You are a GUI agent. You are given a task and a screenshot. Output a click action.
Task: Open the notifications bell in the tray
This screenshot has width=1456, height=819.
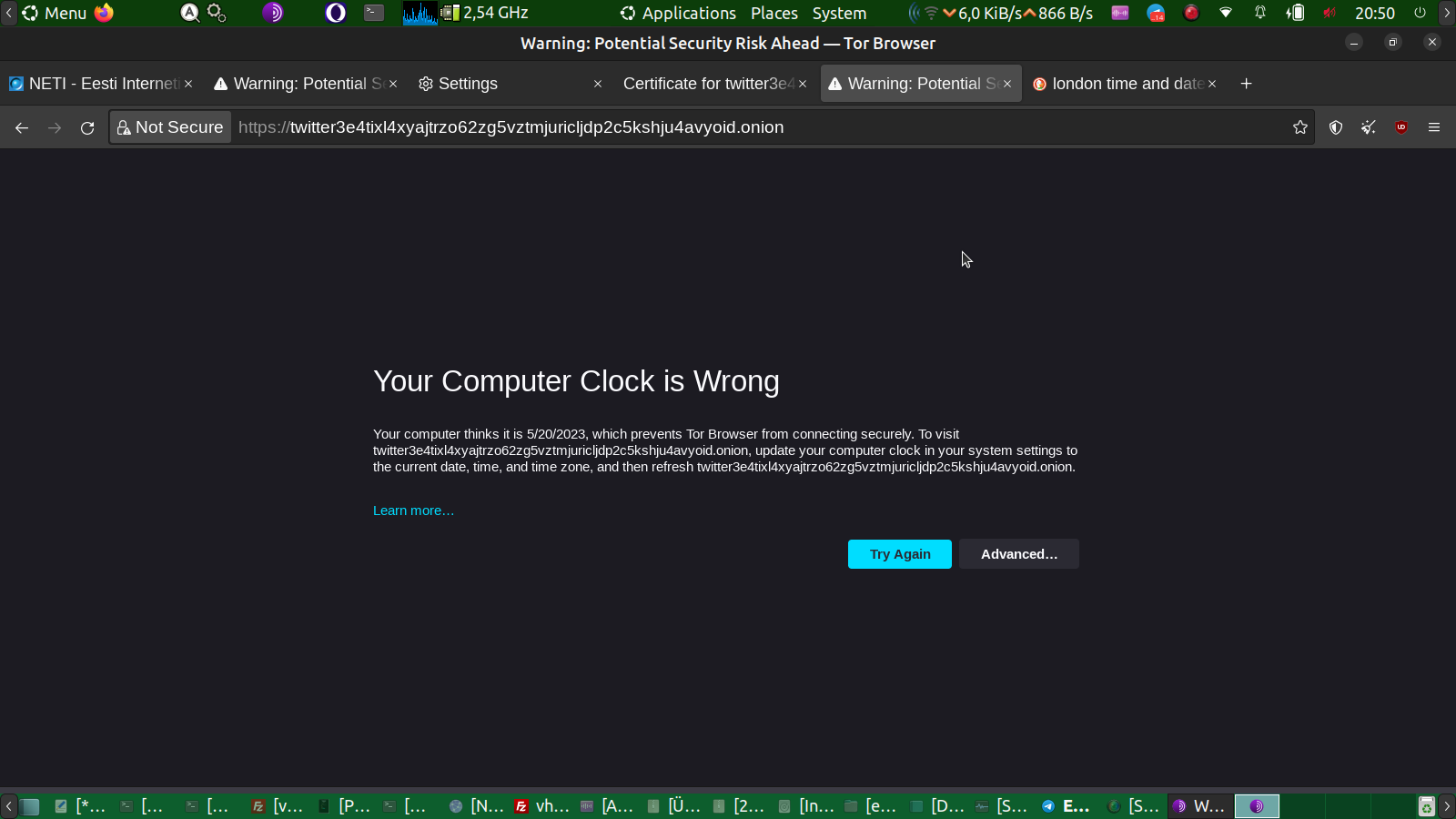click(x=1260, y=13)
